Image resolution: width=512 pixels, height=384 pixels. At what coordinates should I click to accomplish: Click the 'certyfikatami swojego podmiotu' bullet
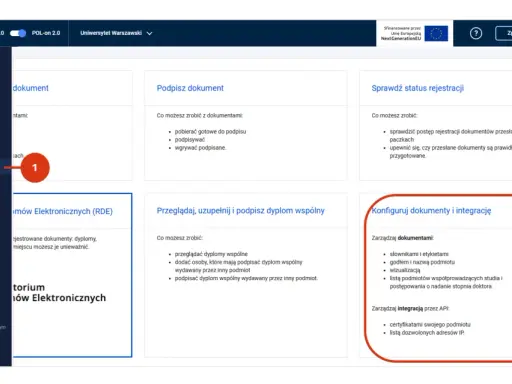(x=430, y=324)
